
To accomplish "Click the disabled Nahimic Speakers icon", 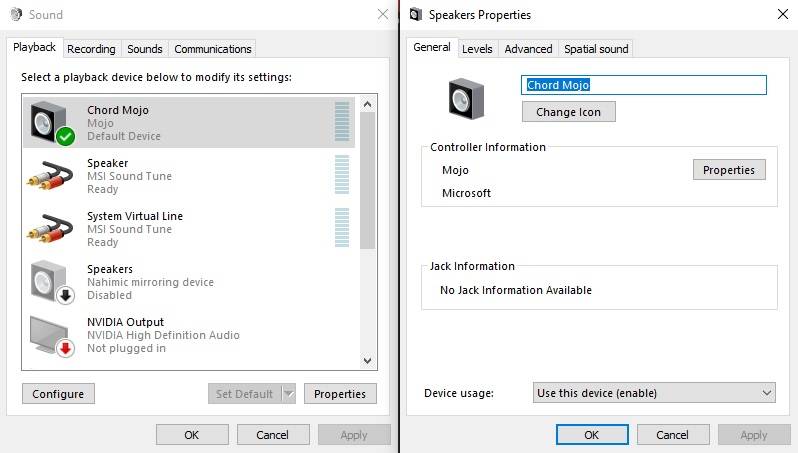I will tap(52, 282).
